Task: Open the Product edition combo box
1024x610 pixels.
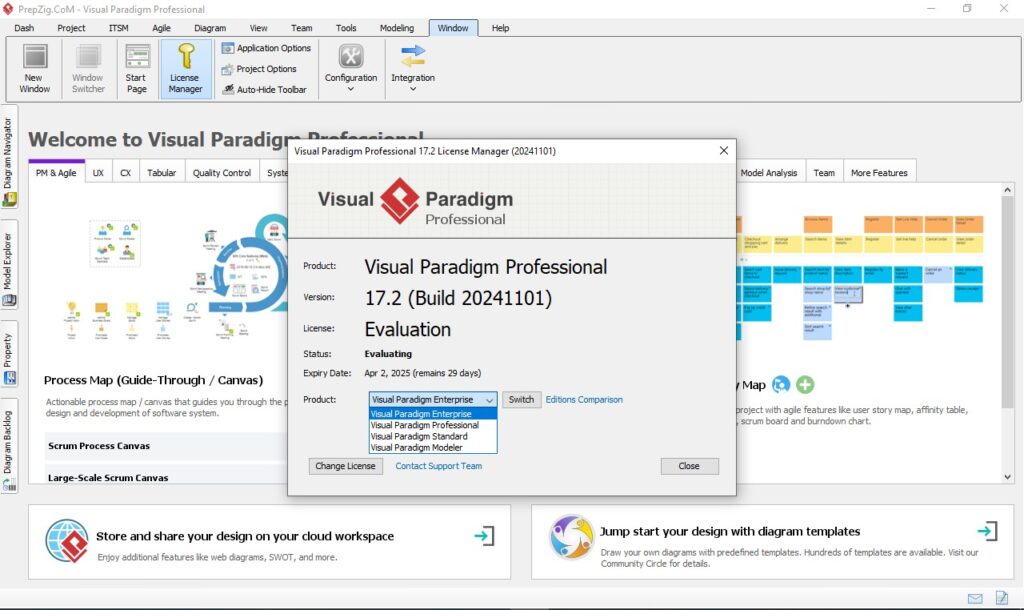Action: click(x=432, y=399)
